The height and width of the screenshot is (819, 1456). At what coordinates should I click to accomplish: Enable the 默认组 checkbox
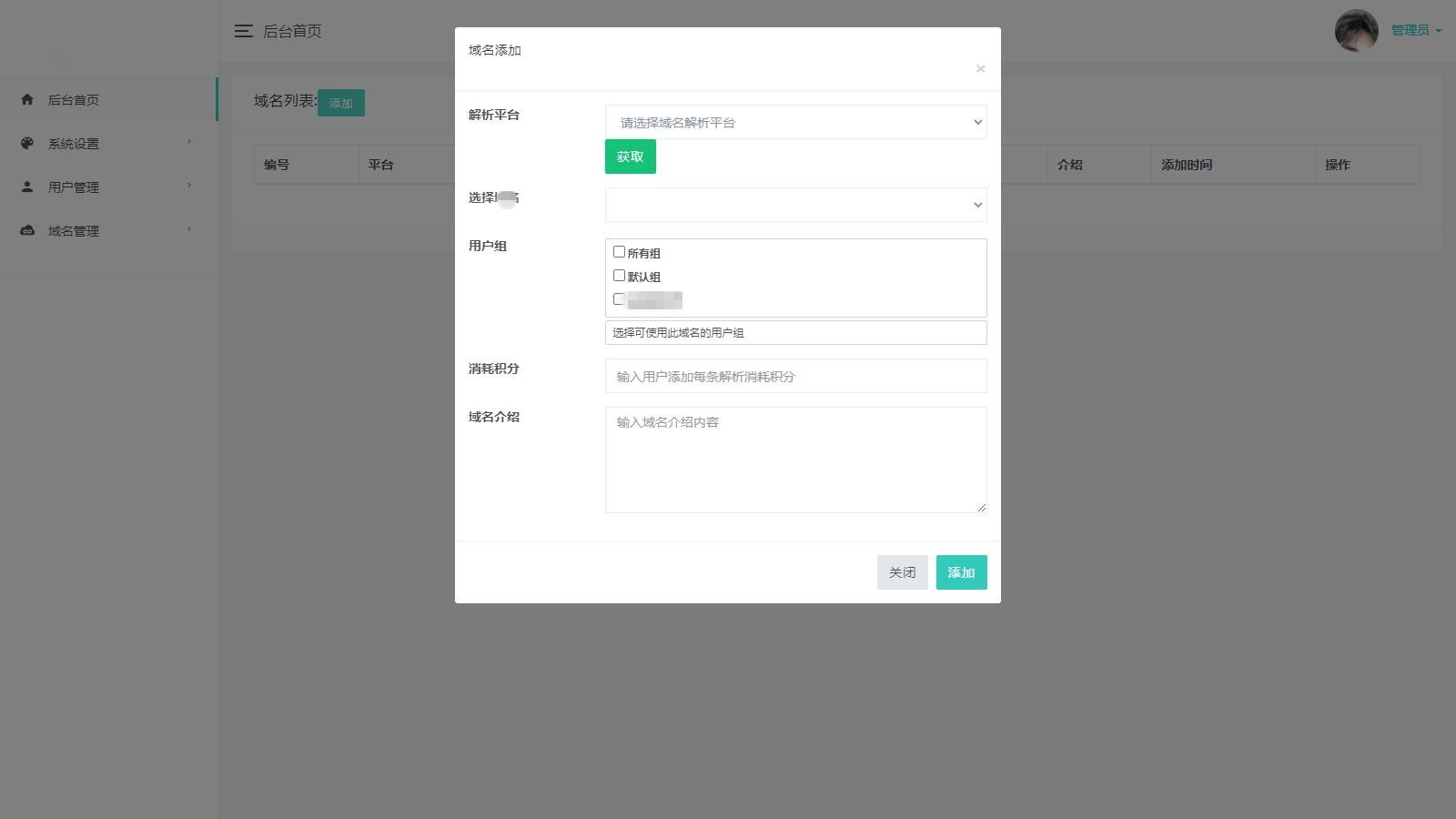point(619,276)
